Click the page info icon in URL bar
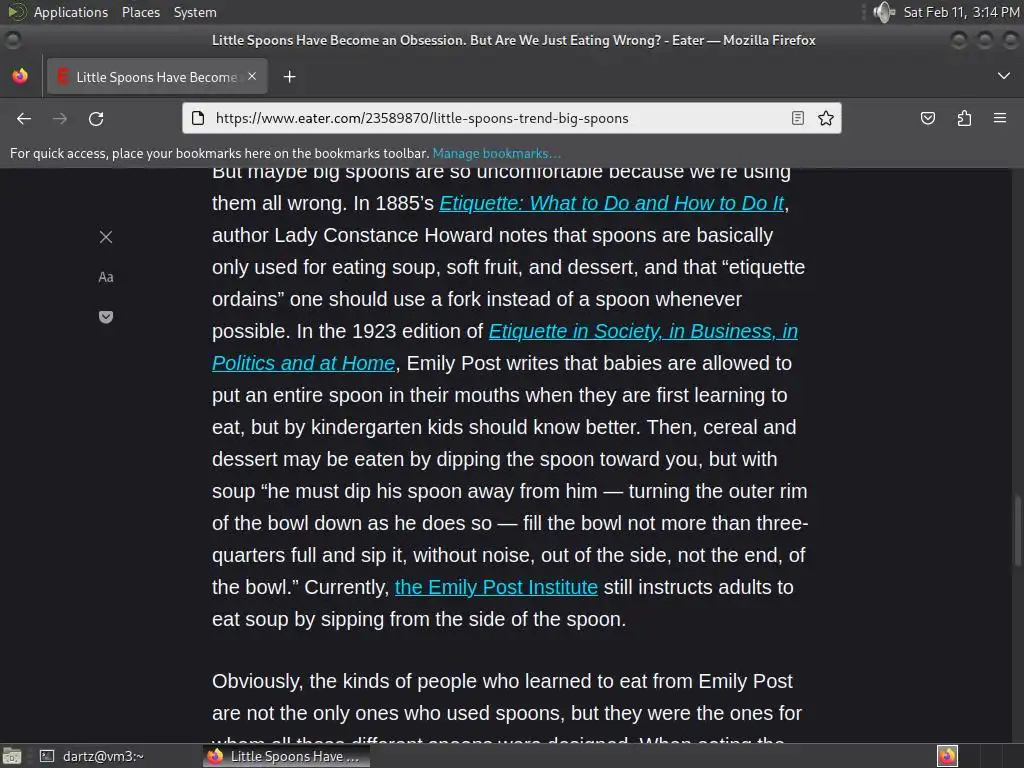1024x768 pixels. click(x=198, y=118)
